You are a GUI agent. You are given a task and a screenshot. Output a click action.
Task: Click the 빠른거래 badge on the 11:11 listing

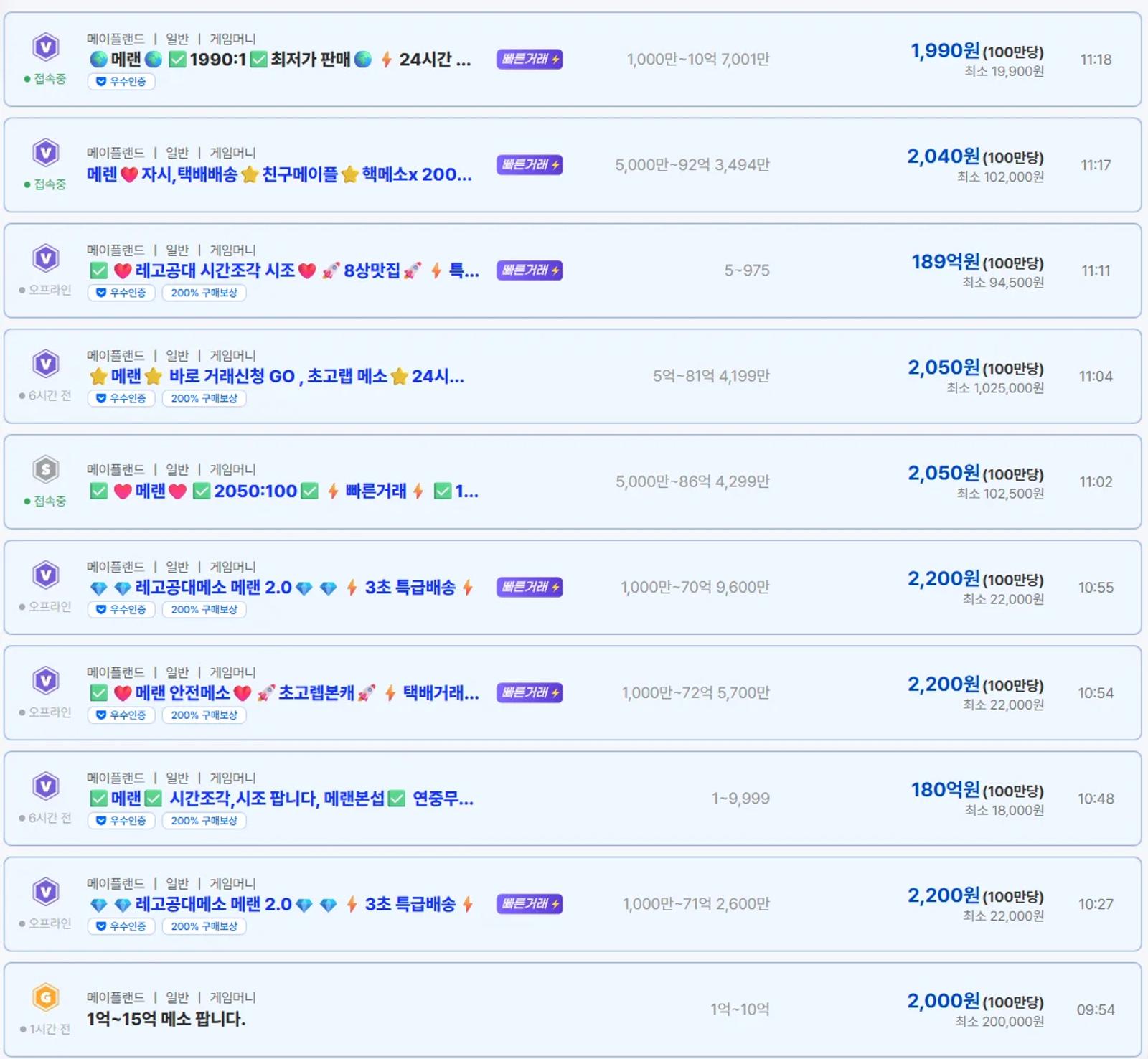(530, 270)
